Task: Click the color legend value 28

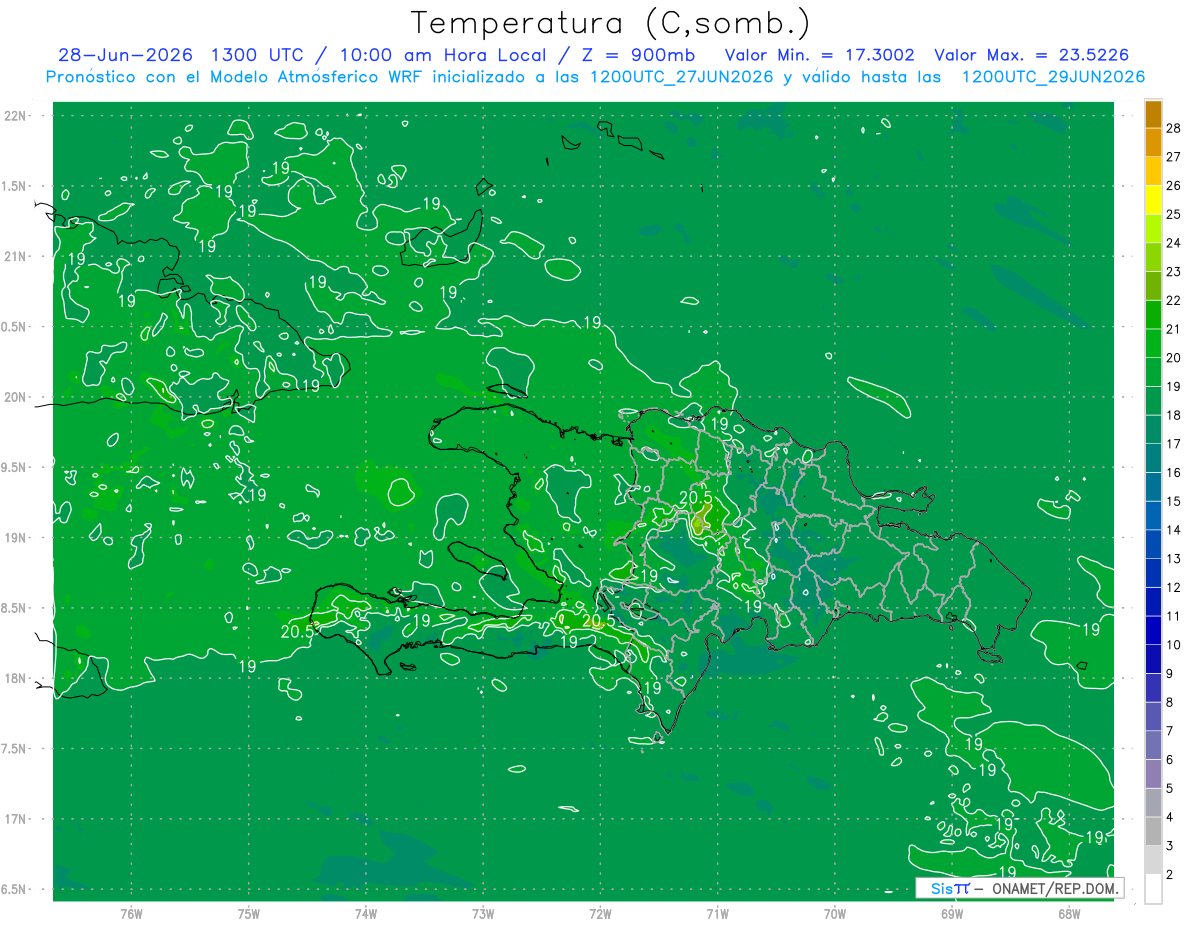Action: 1173,128
